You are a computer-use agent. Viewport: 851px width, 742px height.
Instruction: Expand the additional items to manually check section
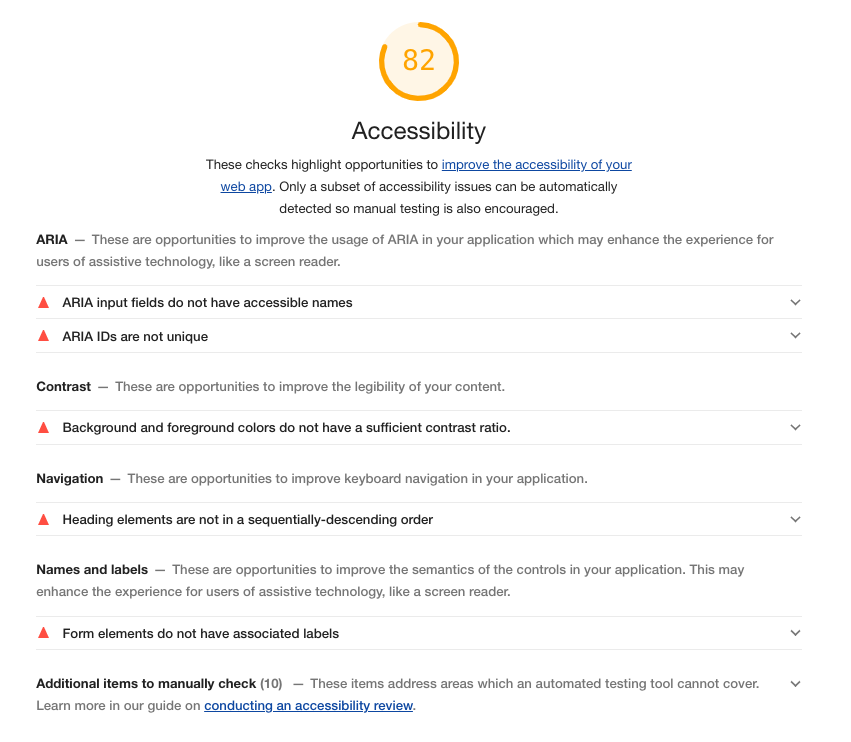pyautogui.click(x=795, y=683)
